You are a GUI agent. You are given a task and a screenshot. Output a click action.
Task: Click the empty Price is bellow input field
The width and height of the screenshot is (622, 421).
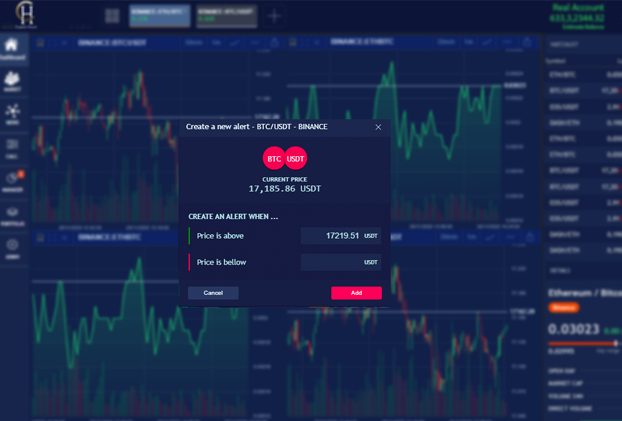click(x=340, y=262)
